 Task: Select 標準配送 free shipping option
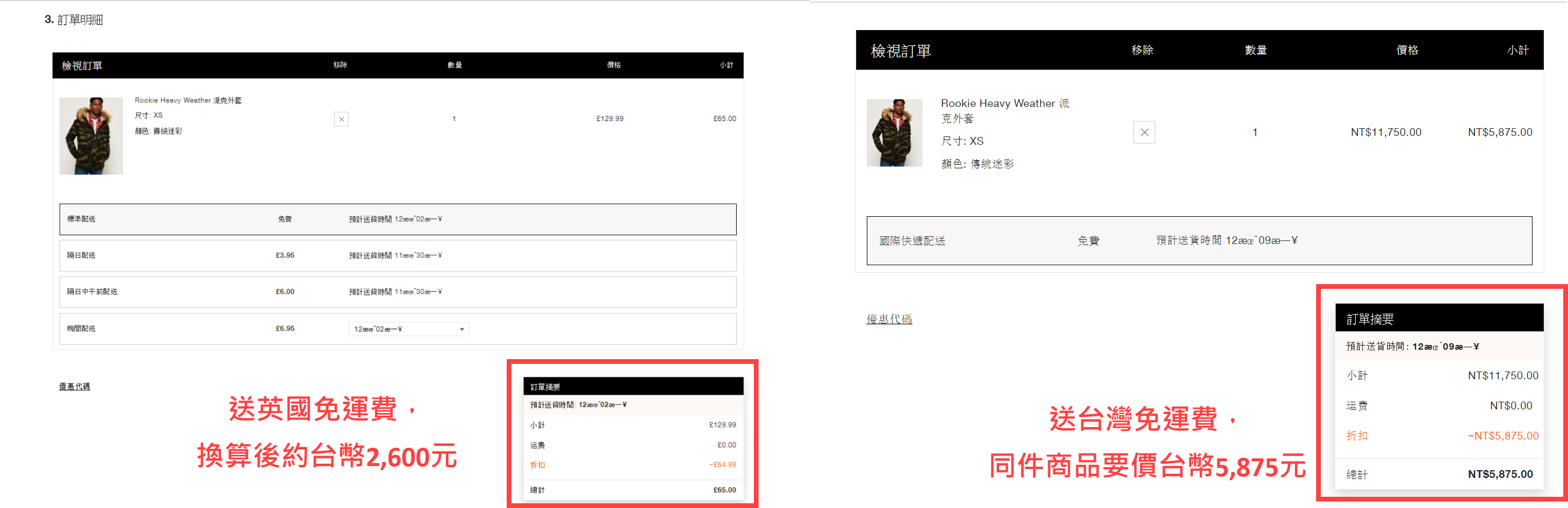pos(397,219)
